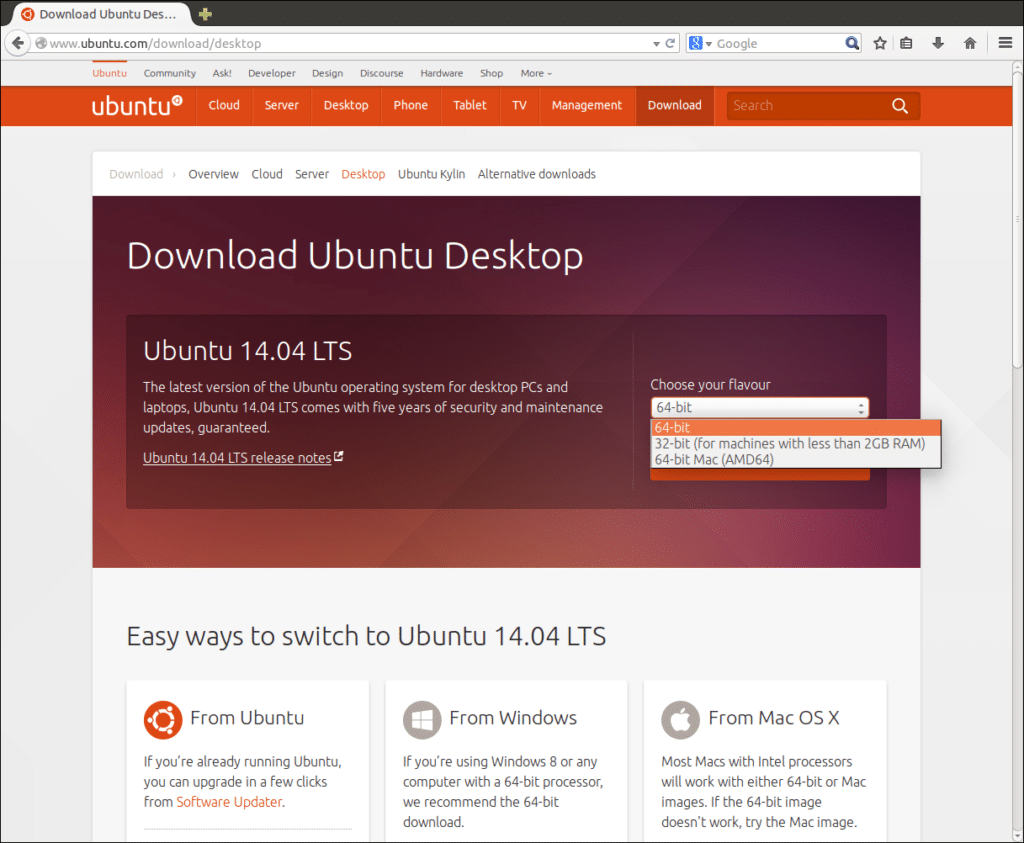Switch to Cloud in the download sub-navigation

click(267, 174)
